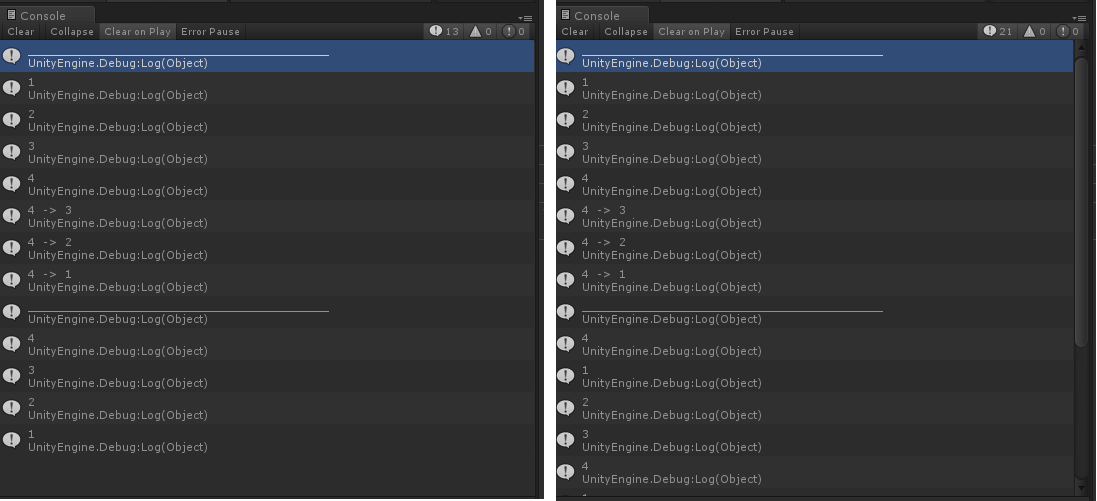Open the left console panel options menu

point(525,17)
